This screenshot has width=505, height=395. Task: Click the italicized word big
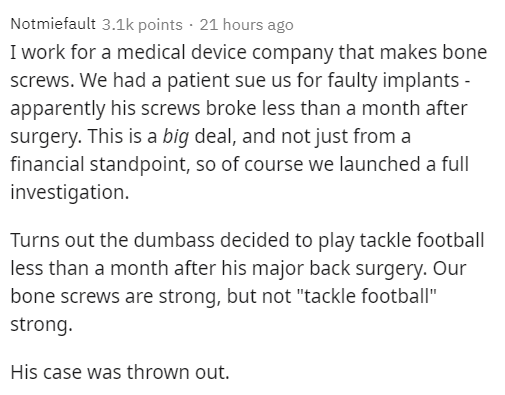pos(175,137)
